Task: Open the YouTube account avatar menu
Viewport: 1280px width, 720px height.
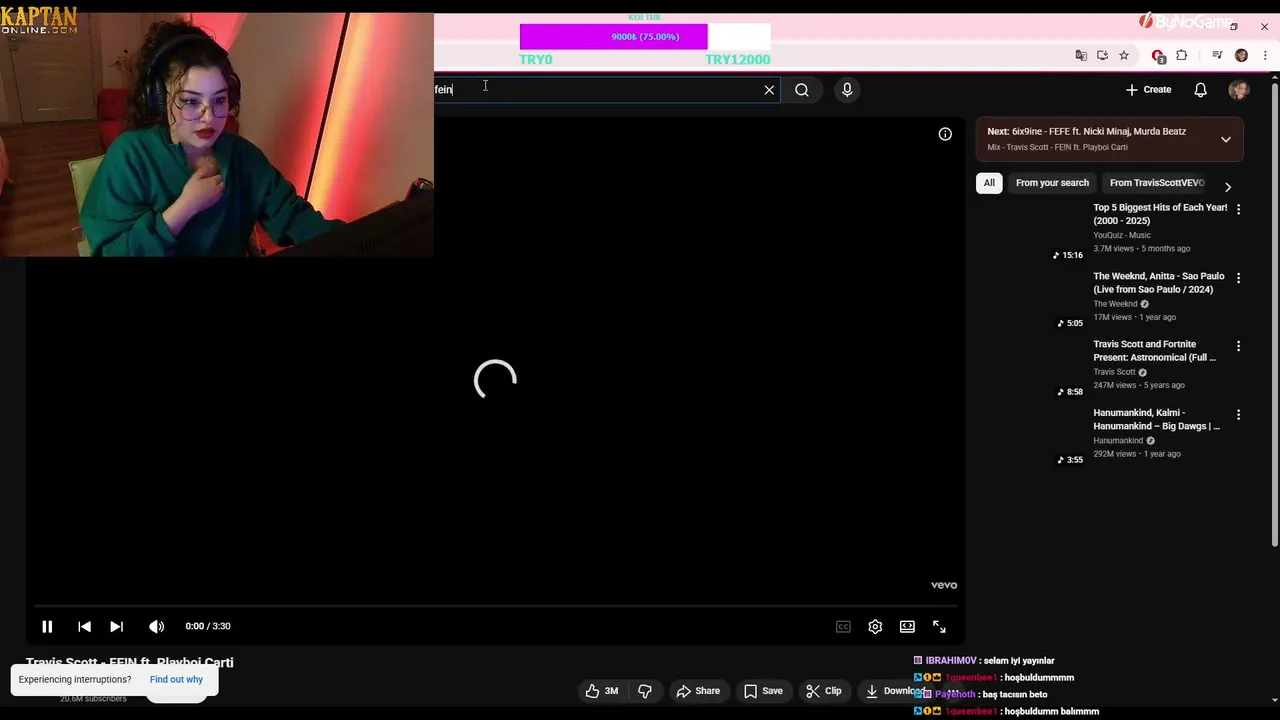Action: click(1239, 90)
